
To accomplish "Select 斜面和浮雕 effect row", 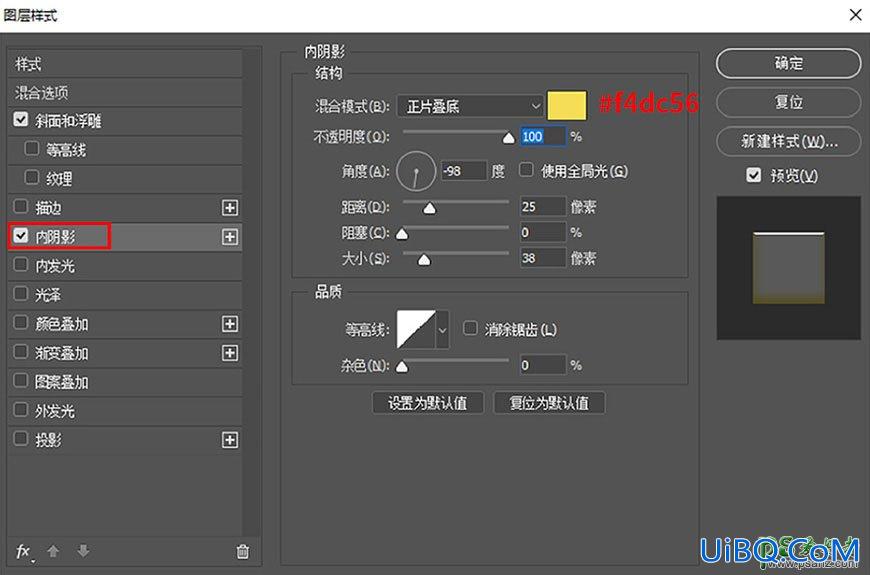I will point(125,121).
